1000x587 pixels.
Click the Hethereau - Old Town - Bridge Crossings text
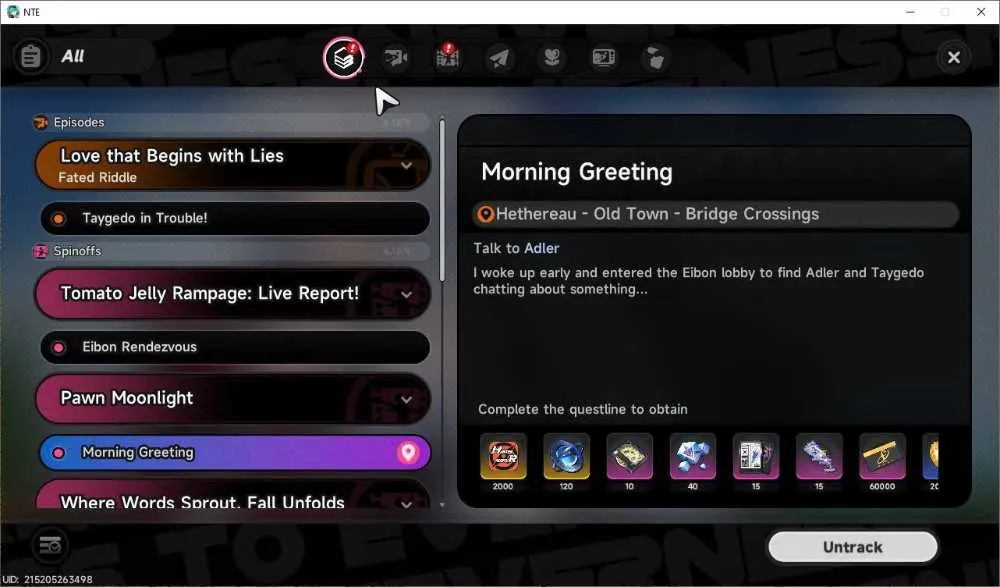click(658, 214)
